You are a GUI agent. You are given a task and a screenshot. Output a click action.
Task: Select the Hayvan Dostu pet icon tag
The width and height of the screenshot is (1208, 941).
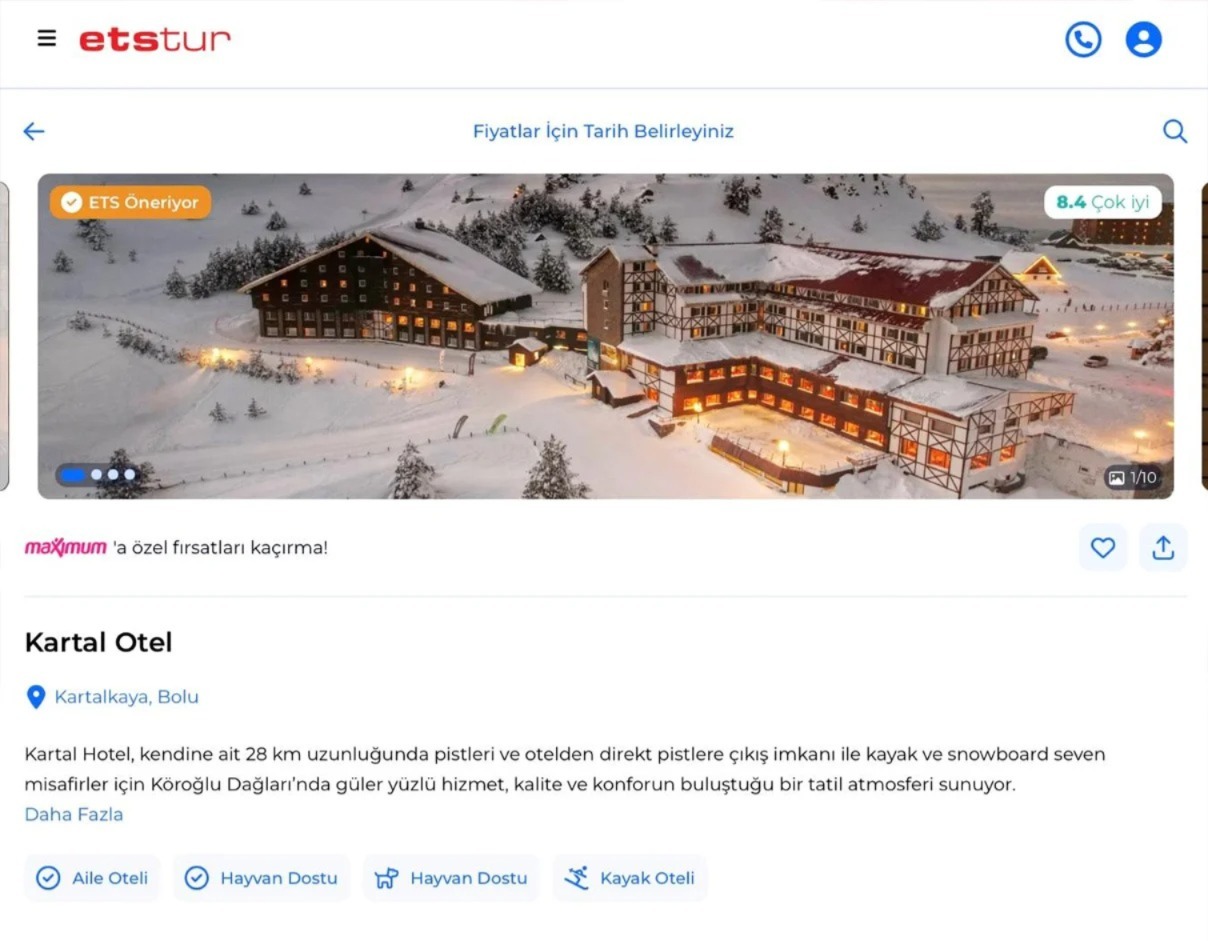click(451, 878)
